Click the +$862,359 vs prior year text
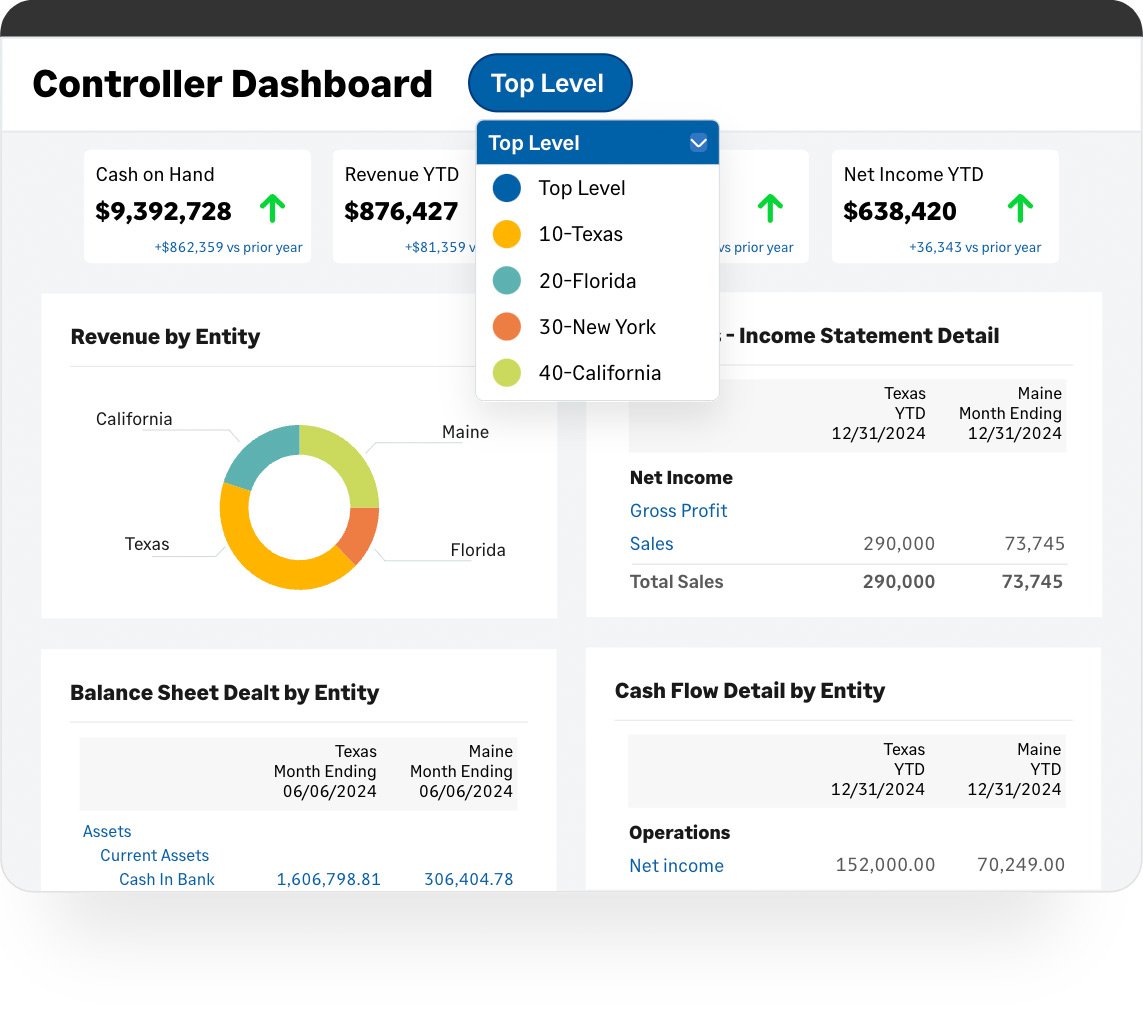This screenshot has width=1143, height=1010. [228, 247]
